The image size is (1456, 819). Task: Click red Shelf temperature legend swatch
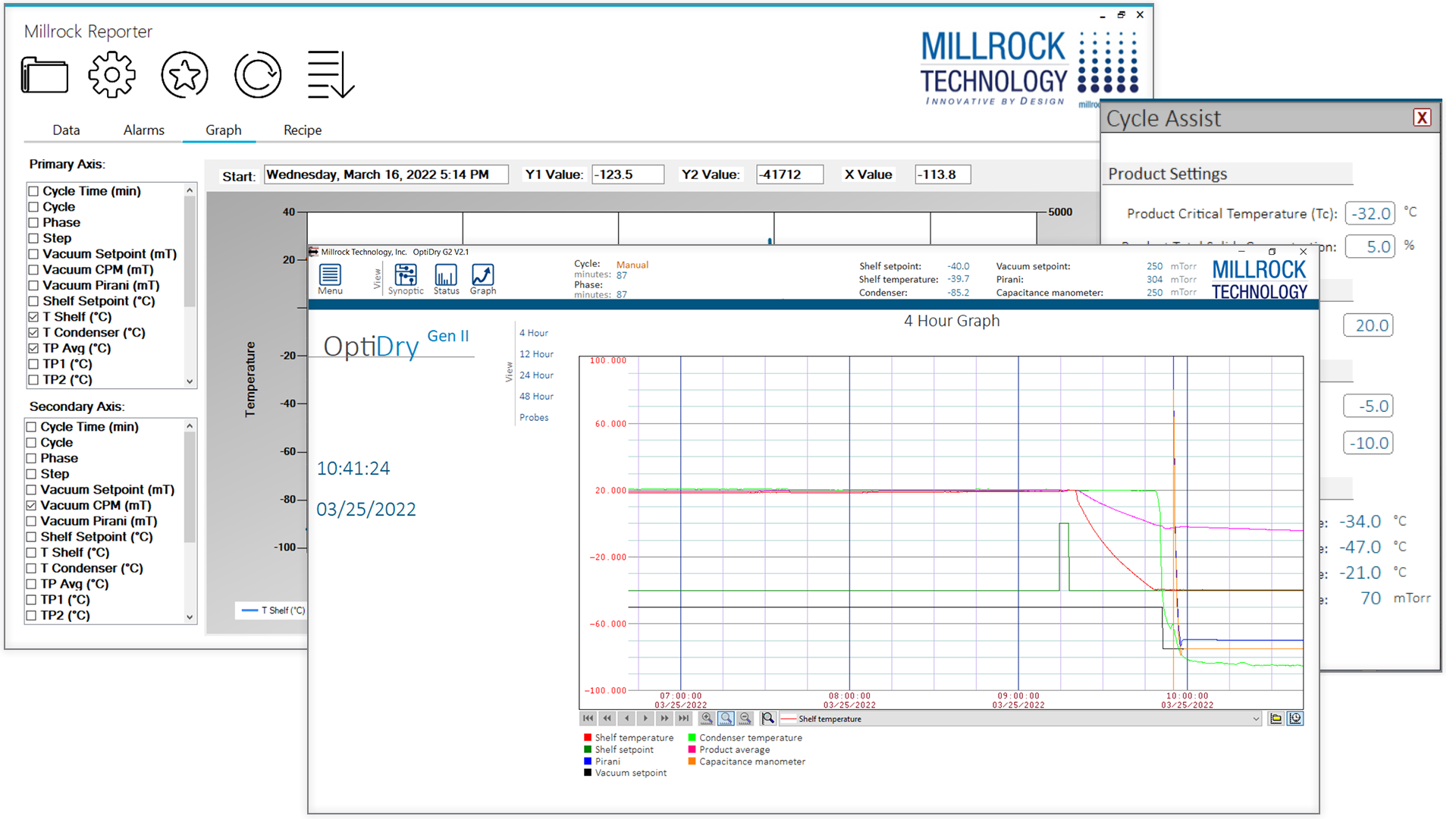(x=588, y=737)
